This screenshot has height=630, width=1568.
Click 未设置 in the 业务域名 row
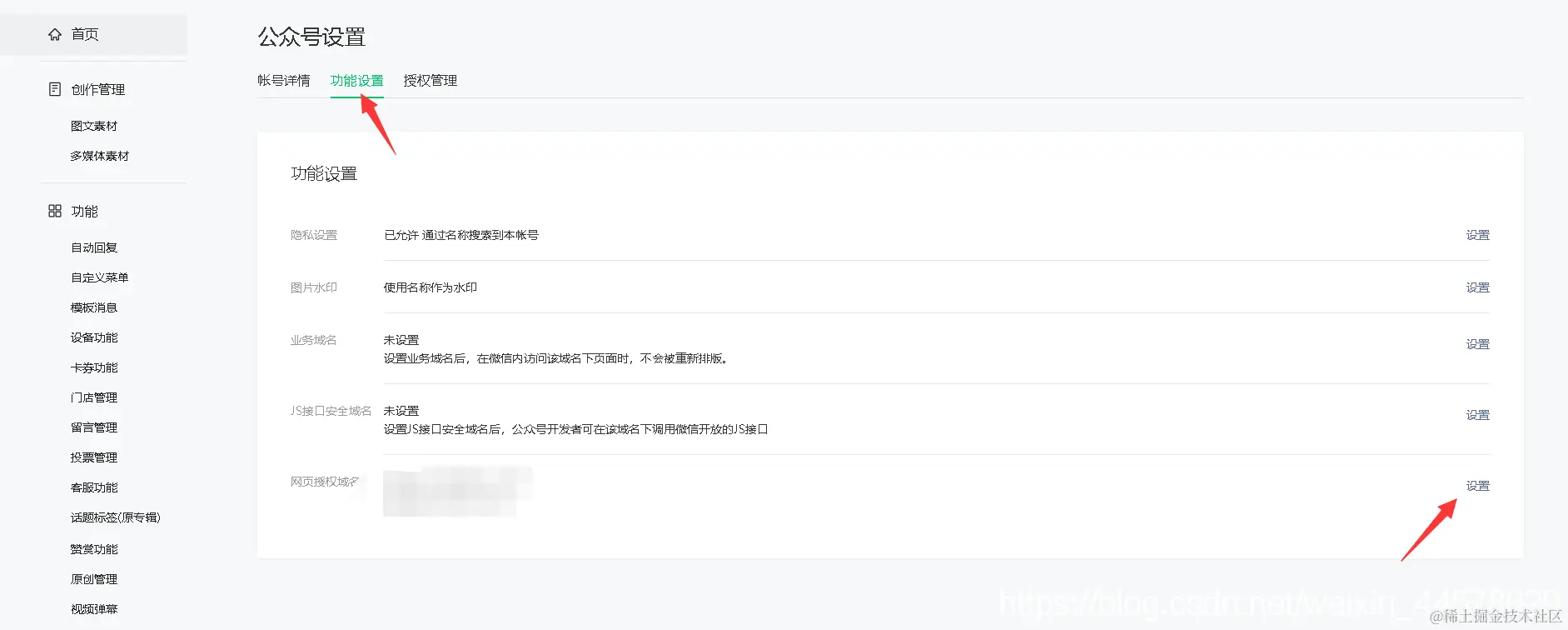click(401, 340)
